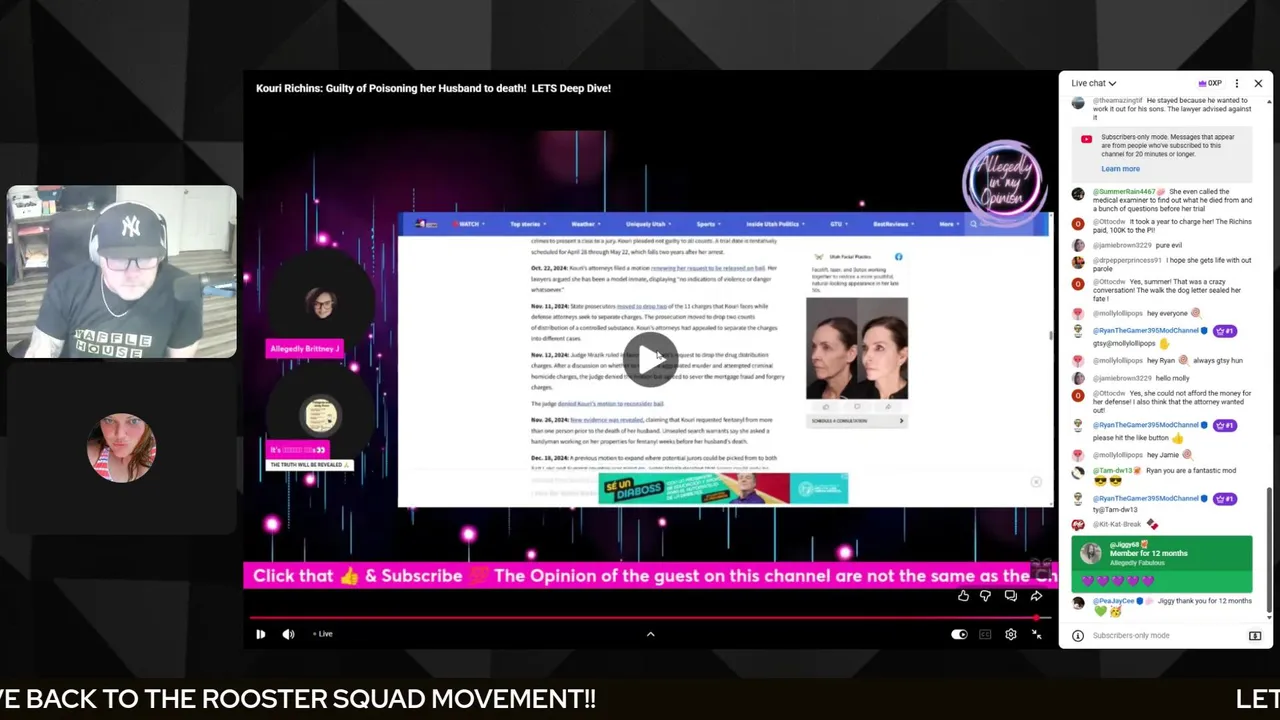This screenshot has height=720, width=1280.
Task: Seek using the red progress bar
Action: coord(650,617)
